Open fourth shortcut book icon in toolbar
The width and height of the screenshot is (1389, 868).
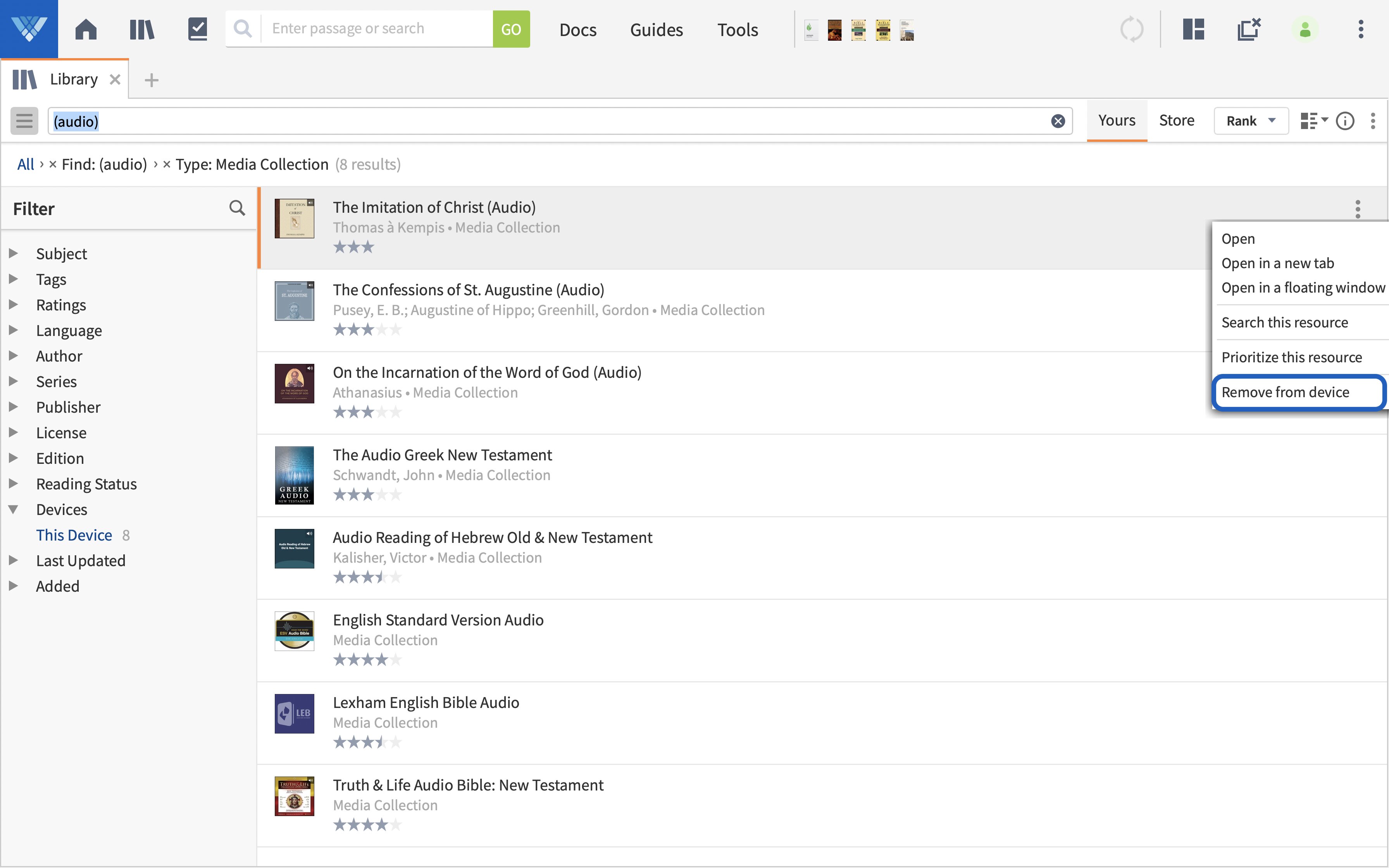883,30
